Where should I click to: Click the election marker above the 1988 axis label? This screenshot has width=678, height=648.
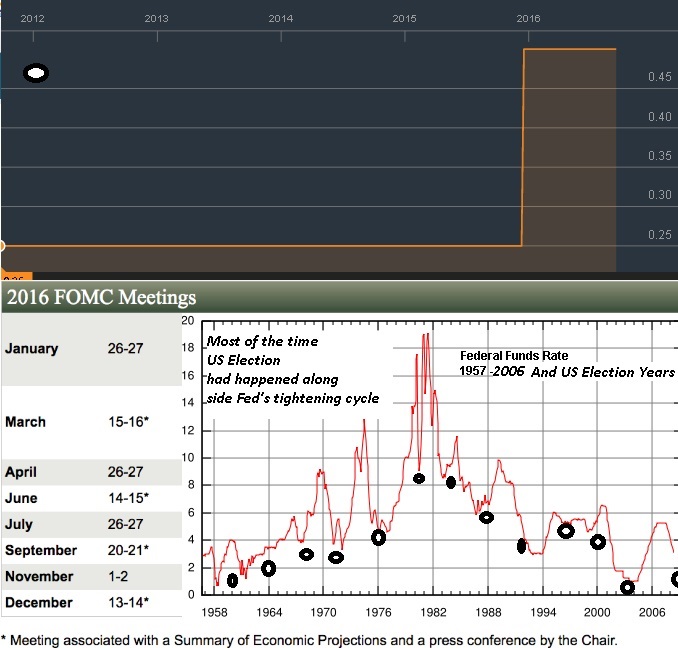tap(487, 517)
